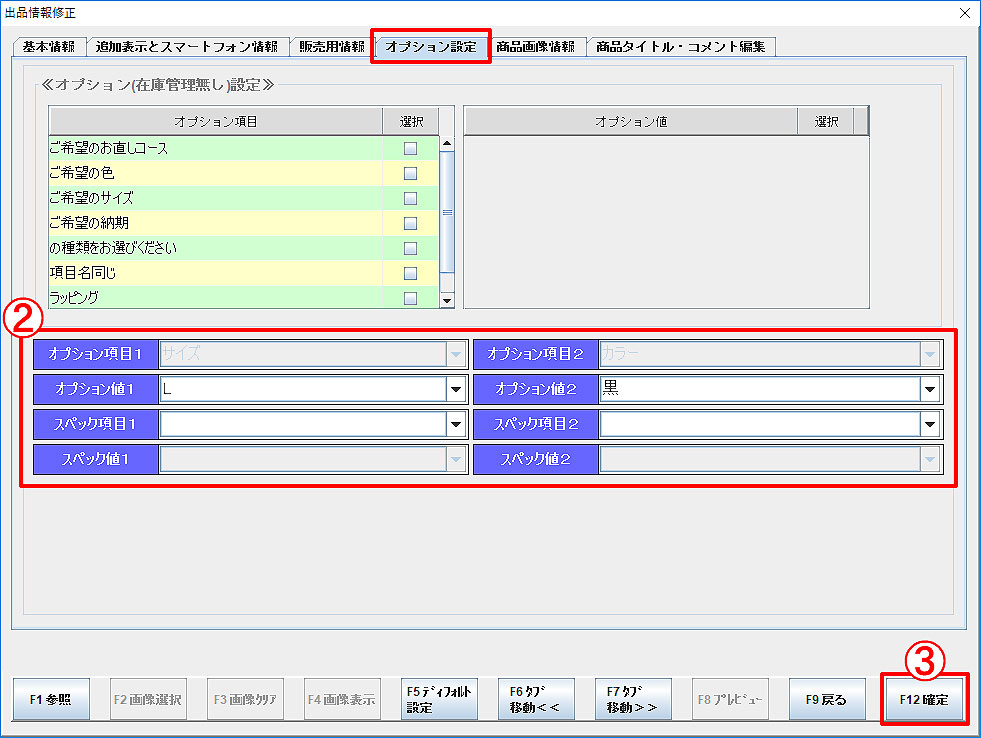Click F7 タブ移動>> button
Image resolution: width=981 pixels, height=738 pixels.
pos(632,700)
